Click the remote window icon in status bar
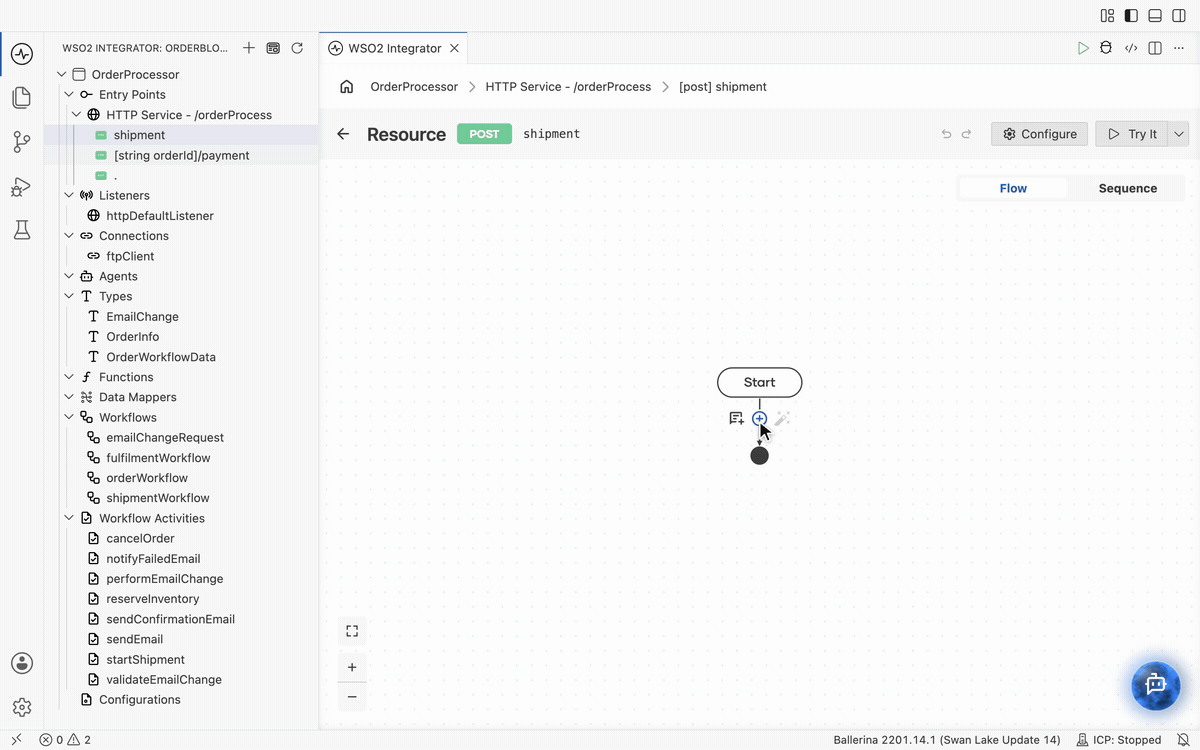The width and height of the screenshot is (1200, 750). [16, 740]
